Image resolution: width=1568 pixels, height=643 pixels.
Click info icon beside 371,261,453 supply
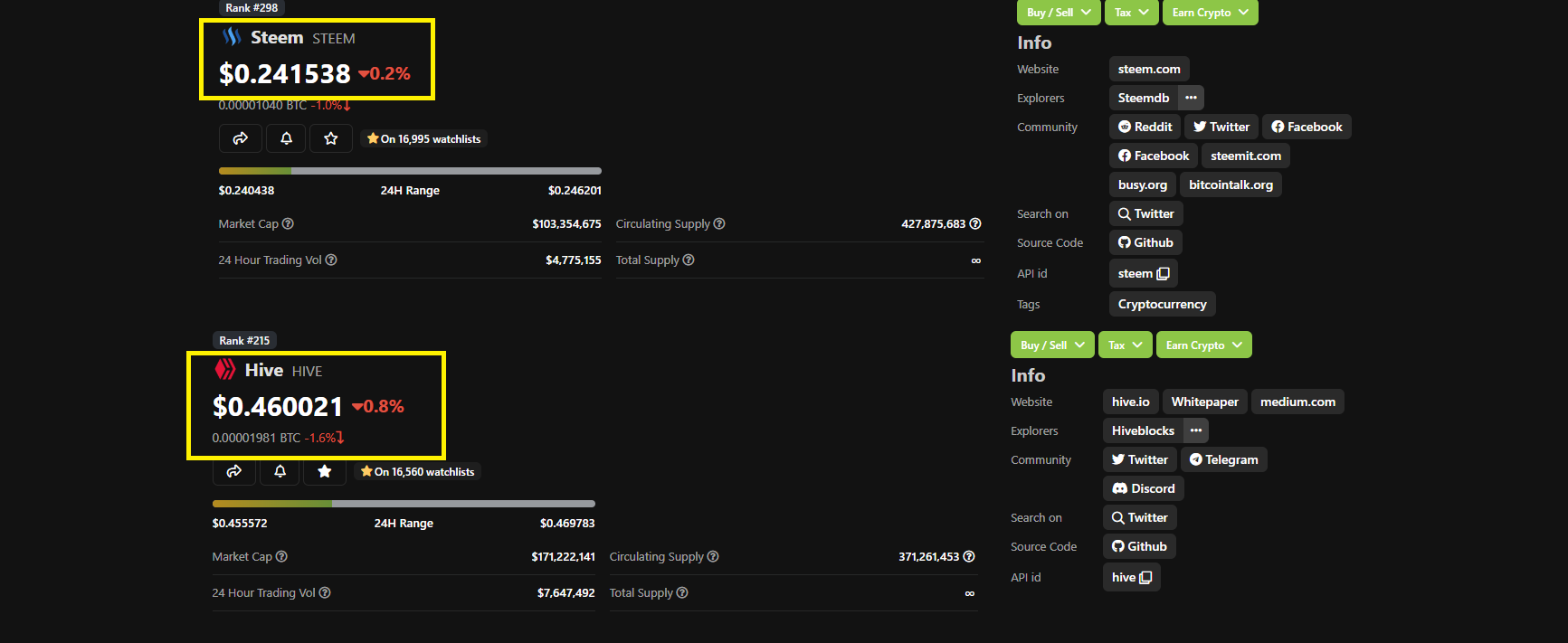tap(969, 556)
